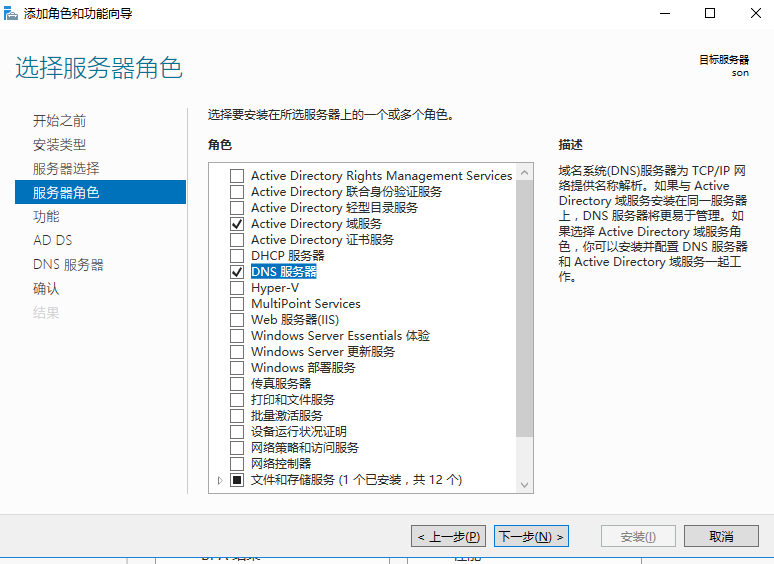This screenshot has height=564, width=774.
Task: Select the Windows 部署服务 role label
Action: click(303, 368)
